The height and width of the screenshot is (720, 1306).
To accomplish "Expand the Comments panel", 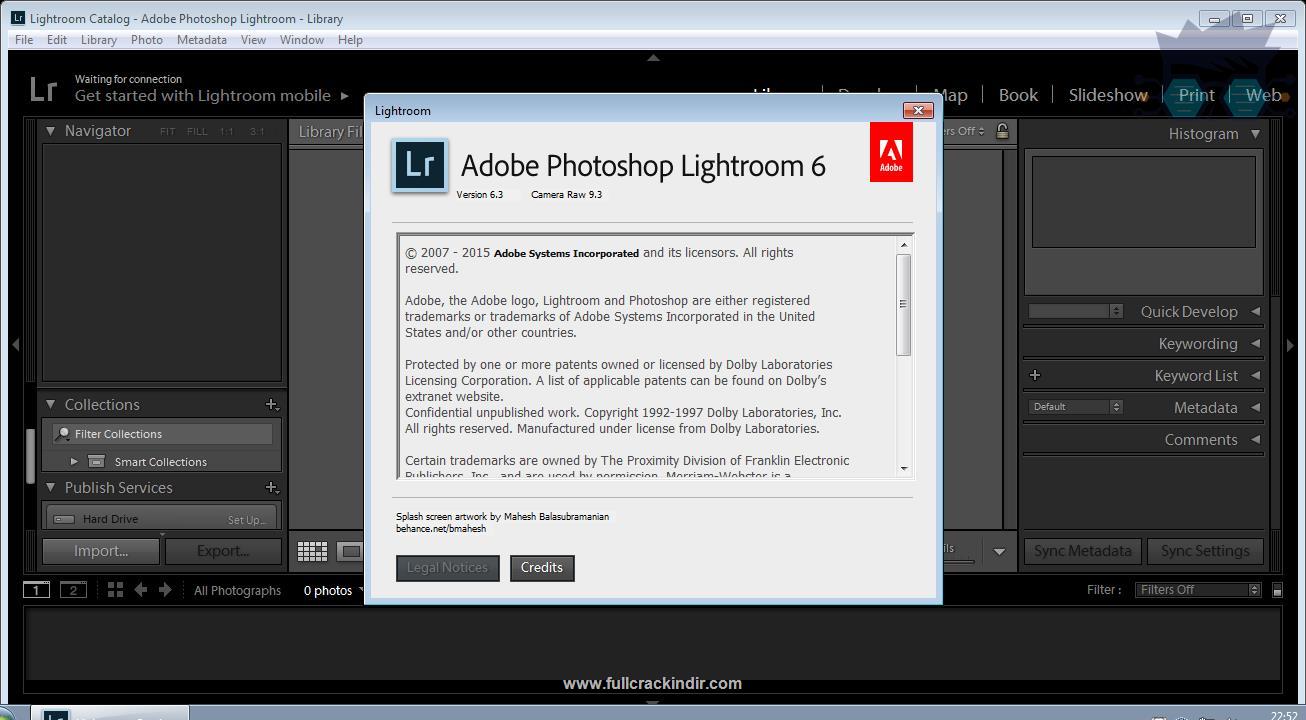I will (x=1255, y=440).
